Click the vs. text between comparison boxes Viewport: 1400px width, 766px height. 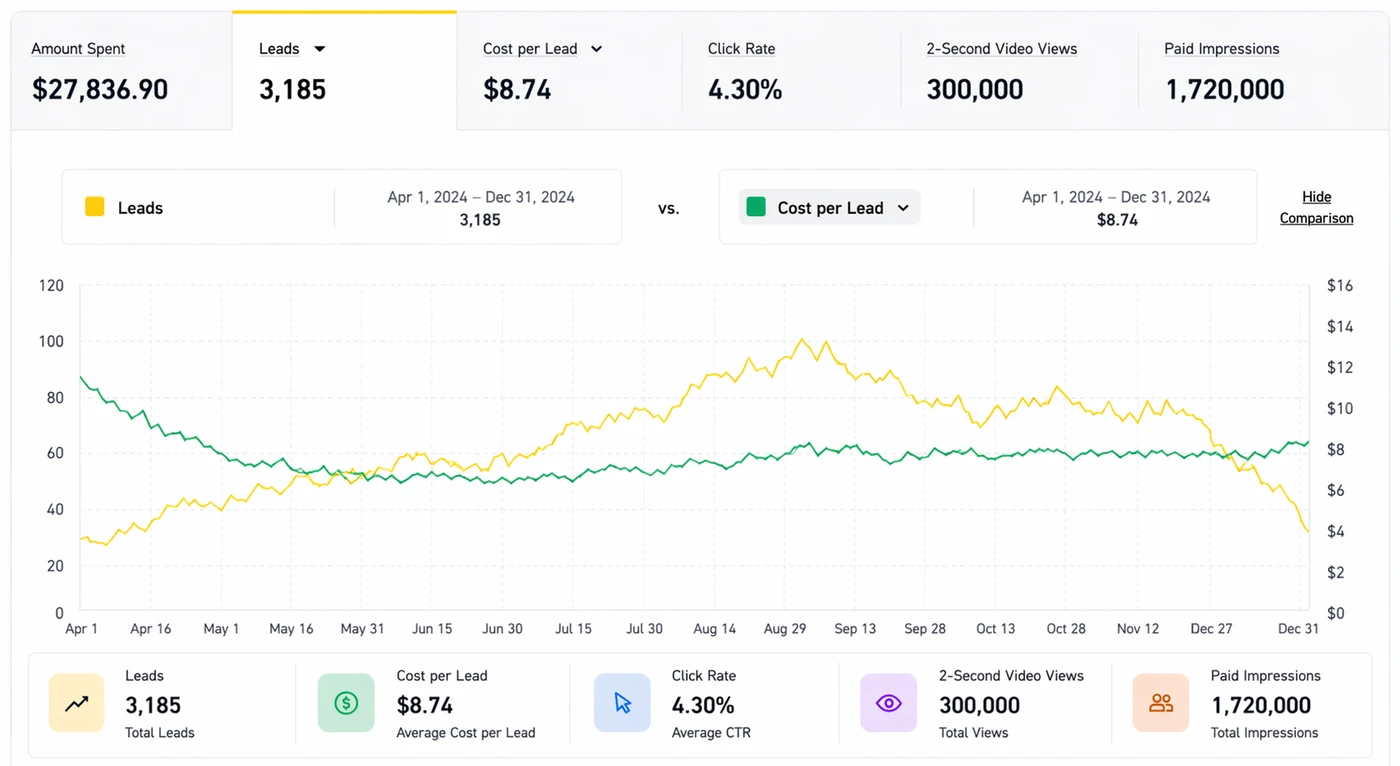[x=668, y=208]
